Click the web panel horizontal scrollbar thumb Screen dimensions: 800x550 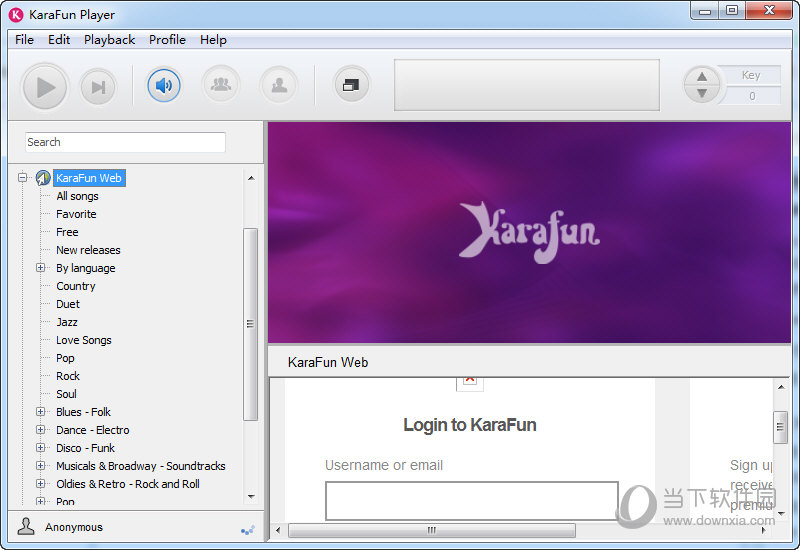432,530
